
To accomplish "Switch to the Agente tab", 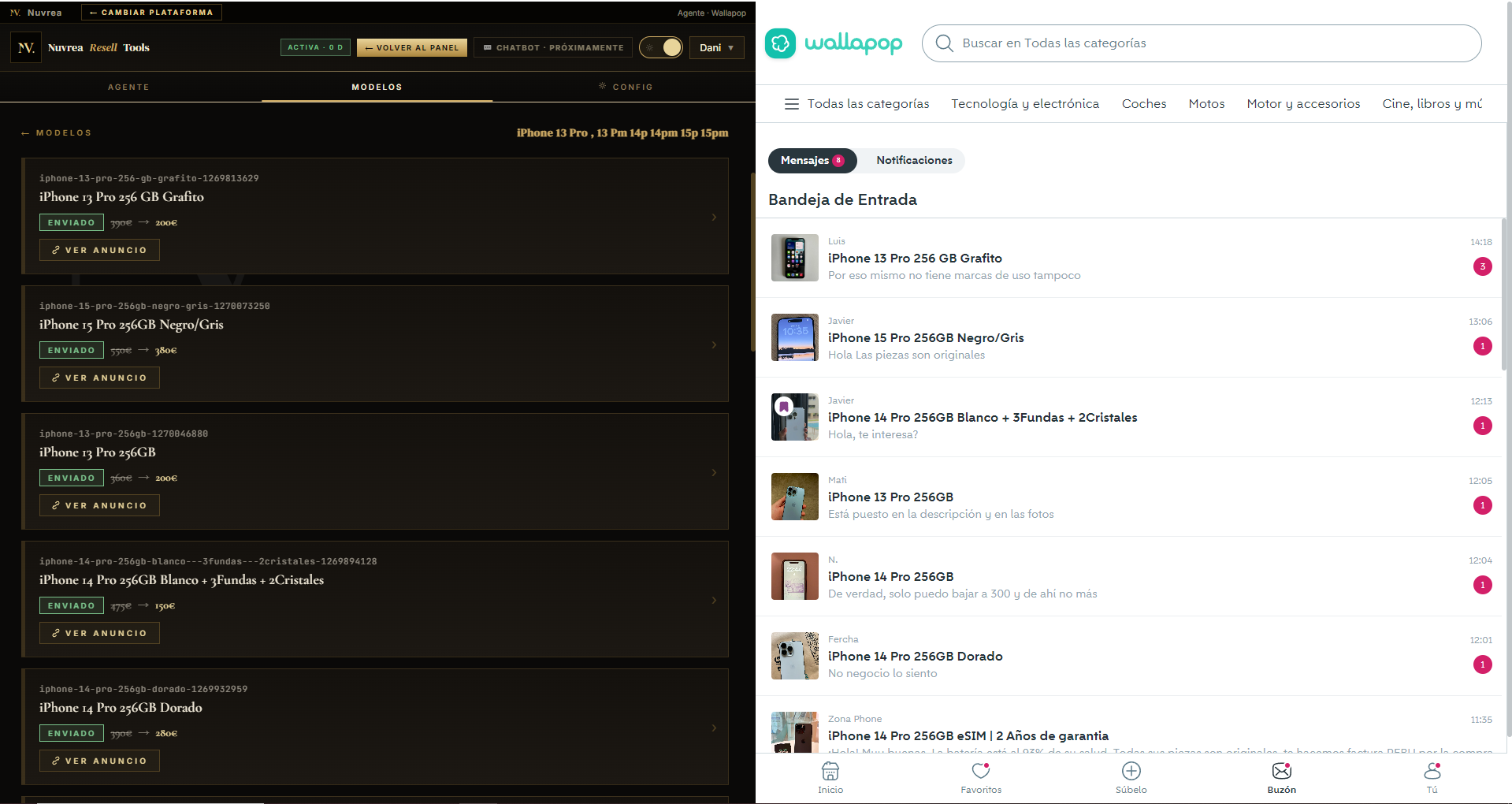I will tap(128, 87).
